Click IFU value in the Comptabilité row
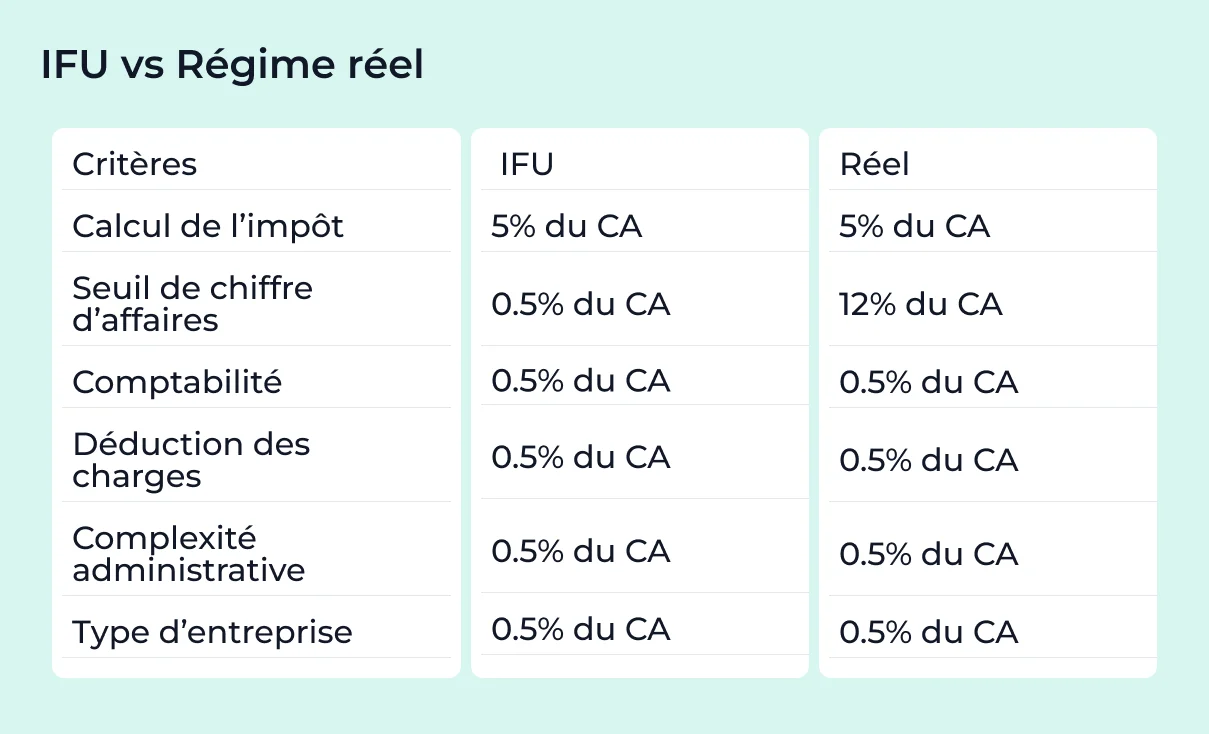The width and height of the screenshot is (1209, 734). pos(580,381)
